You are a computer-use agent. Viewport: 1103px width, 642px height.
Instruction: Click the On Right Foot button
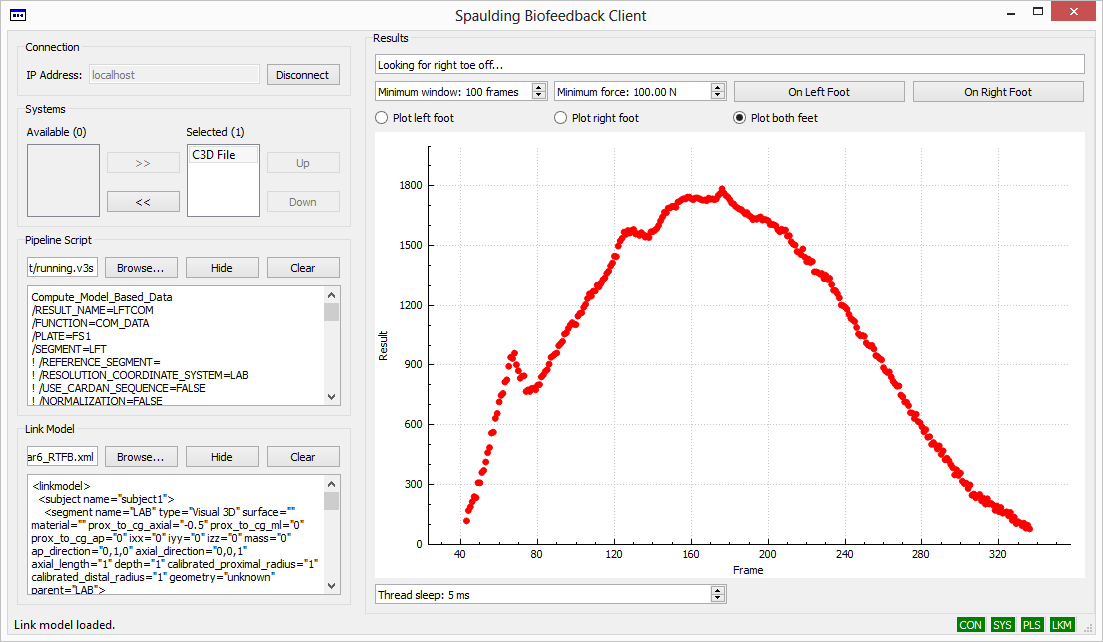coord(997,91)
